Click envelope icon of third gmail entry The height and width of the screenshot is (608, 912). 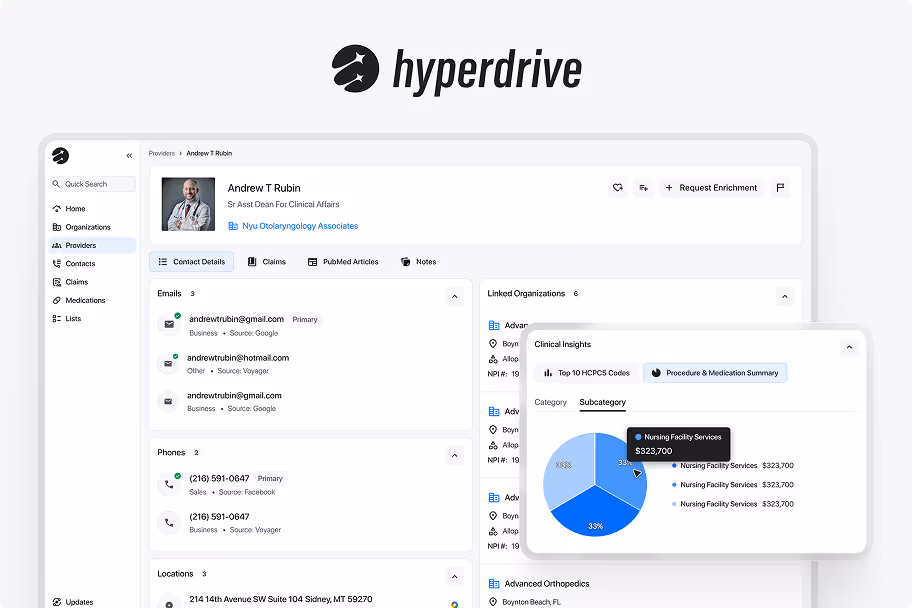[x=168, y=401]
